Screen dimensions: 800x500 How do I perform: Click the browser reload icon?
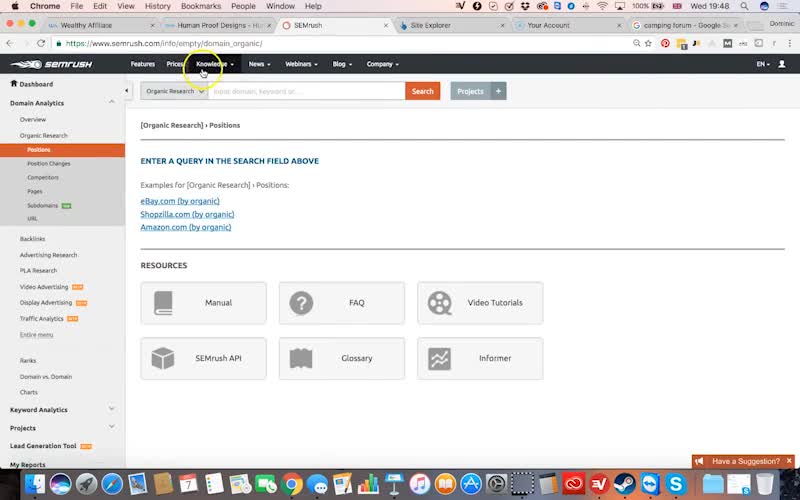point(41,43)
